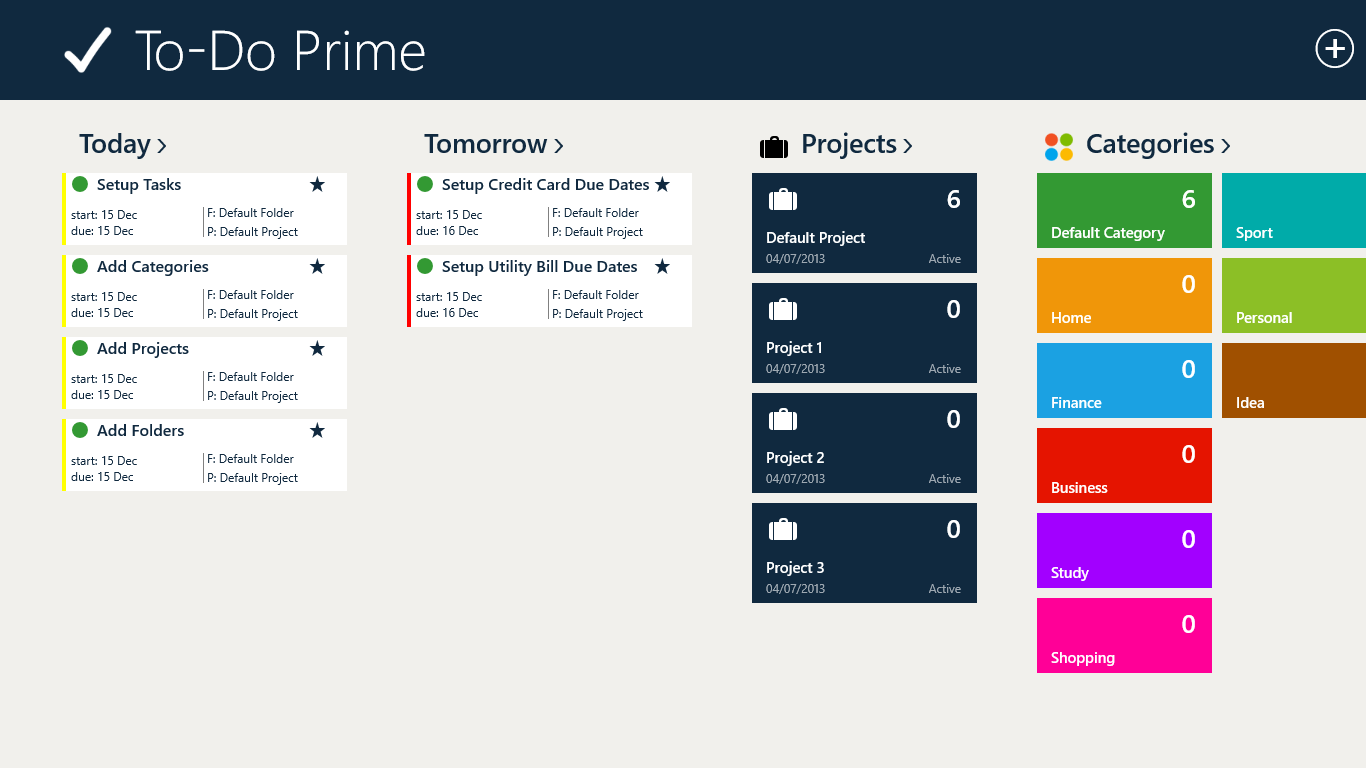Click the add new task plus icon
The image size is (1366, 768).
click(1334, 48)
